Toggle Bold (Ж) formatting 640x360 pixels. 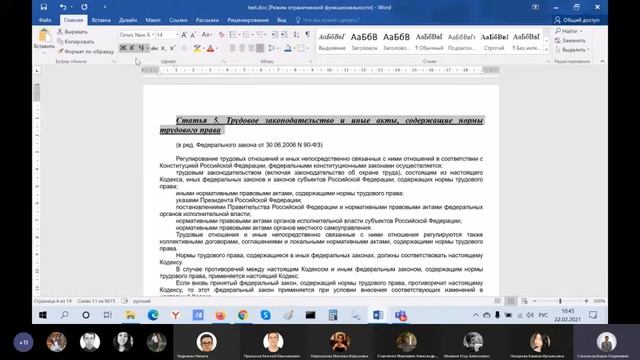tap(123, 48)
